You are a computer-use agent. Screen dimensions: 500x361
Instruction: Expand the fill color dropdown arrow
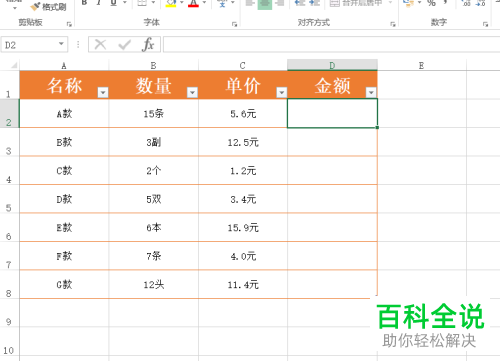pos(182,3)
